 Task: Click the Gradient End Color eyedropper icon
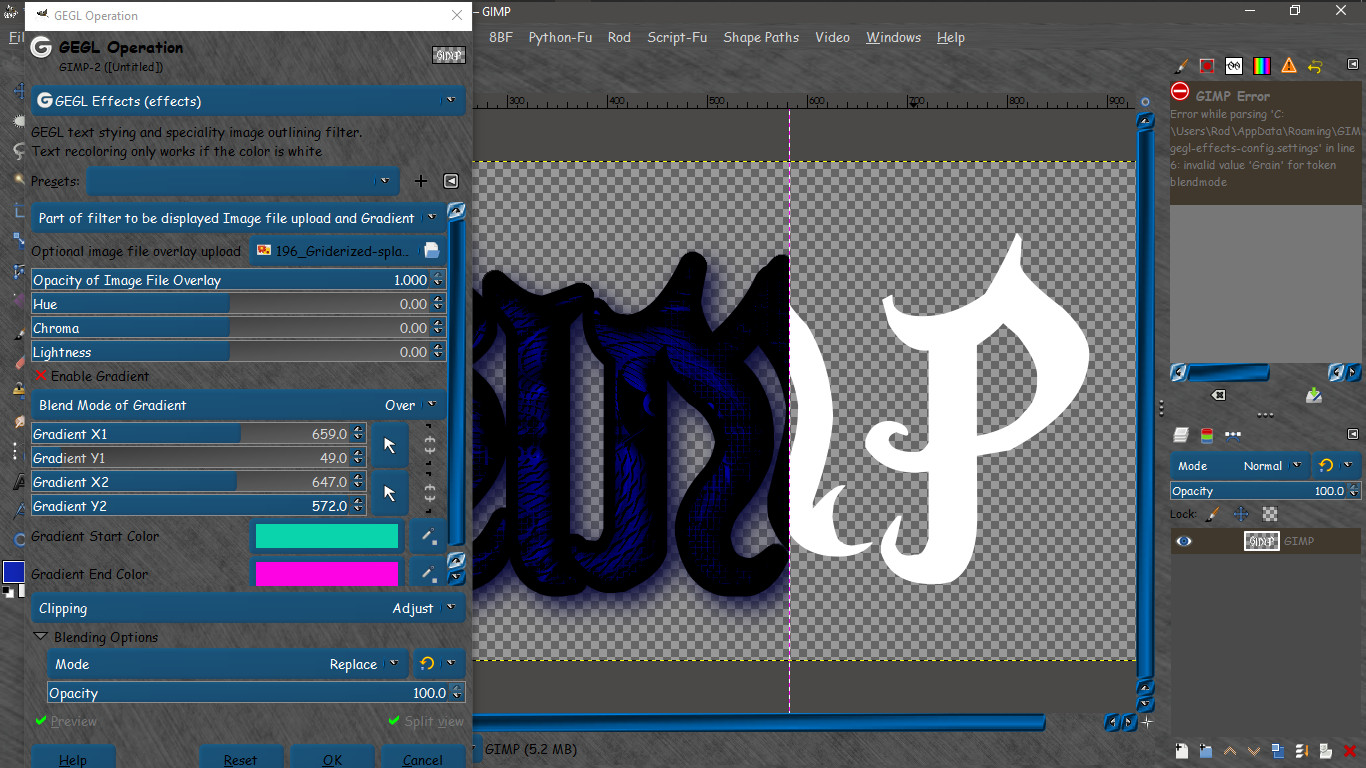tap(428, 573)
